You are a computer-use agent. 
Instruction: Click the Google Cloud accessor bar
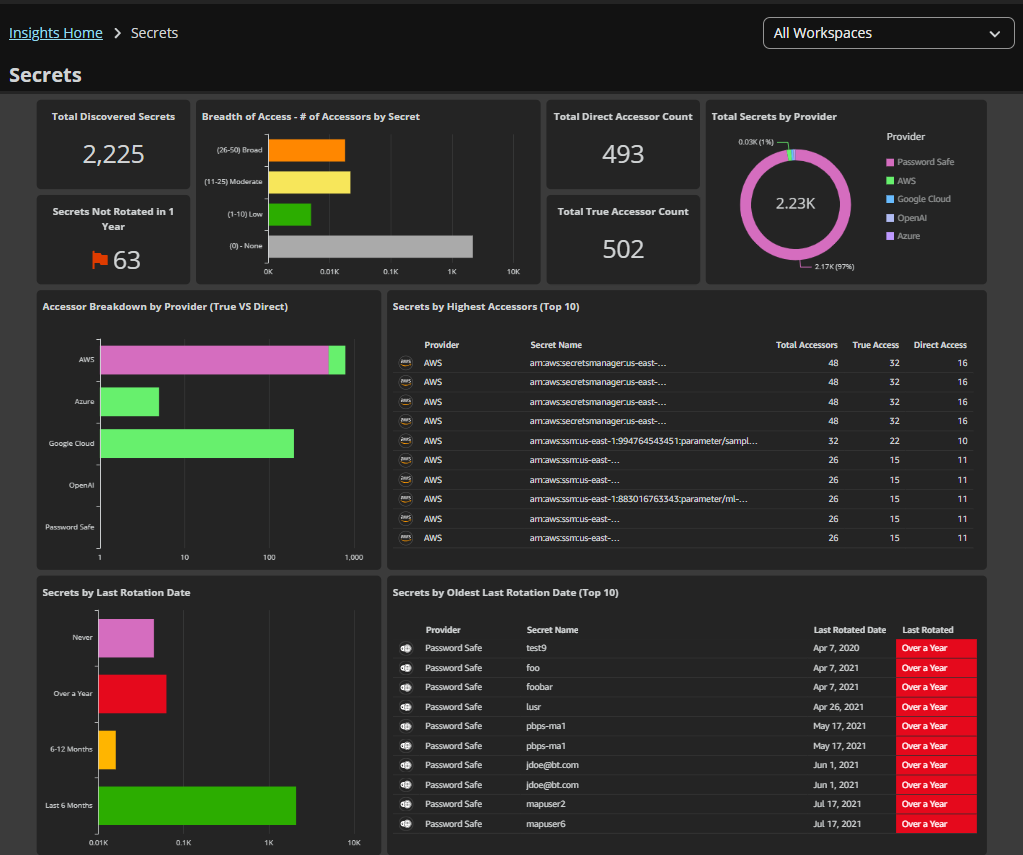(197, 443)
